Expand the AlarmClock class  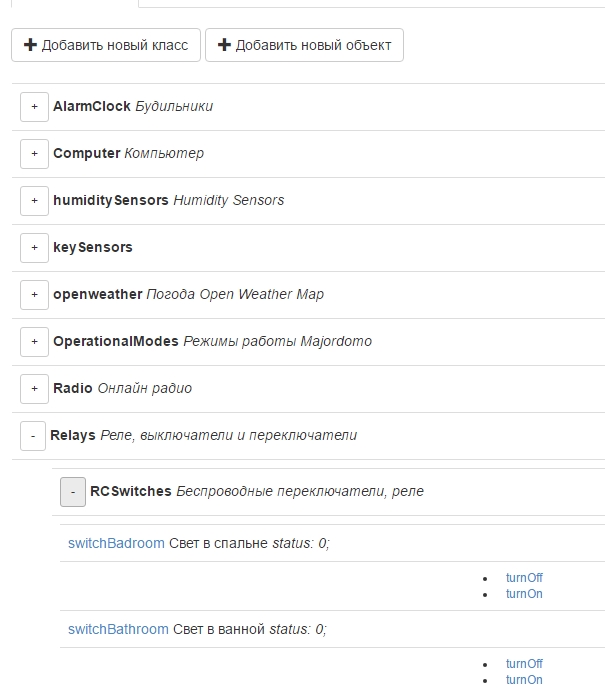click(x=34, y=106)
